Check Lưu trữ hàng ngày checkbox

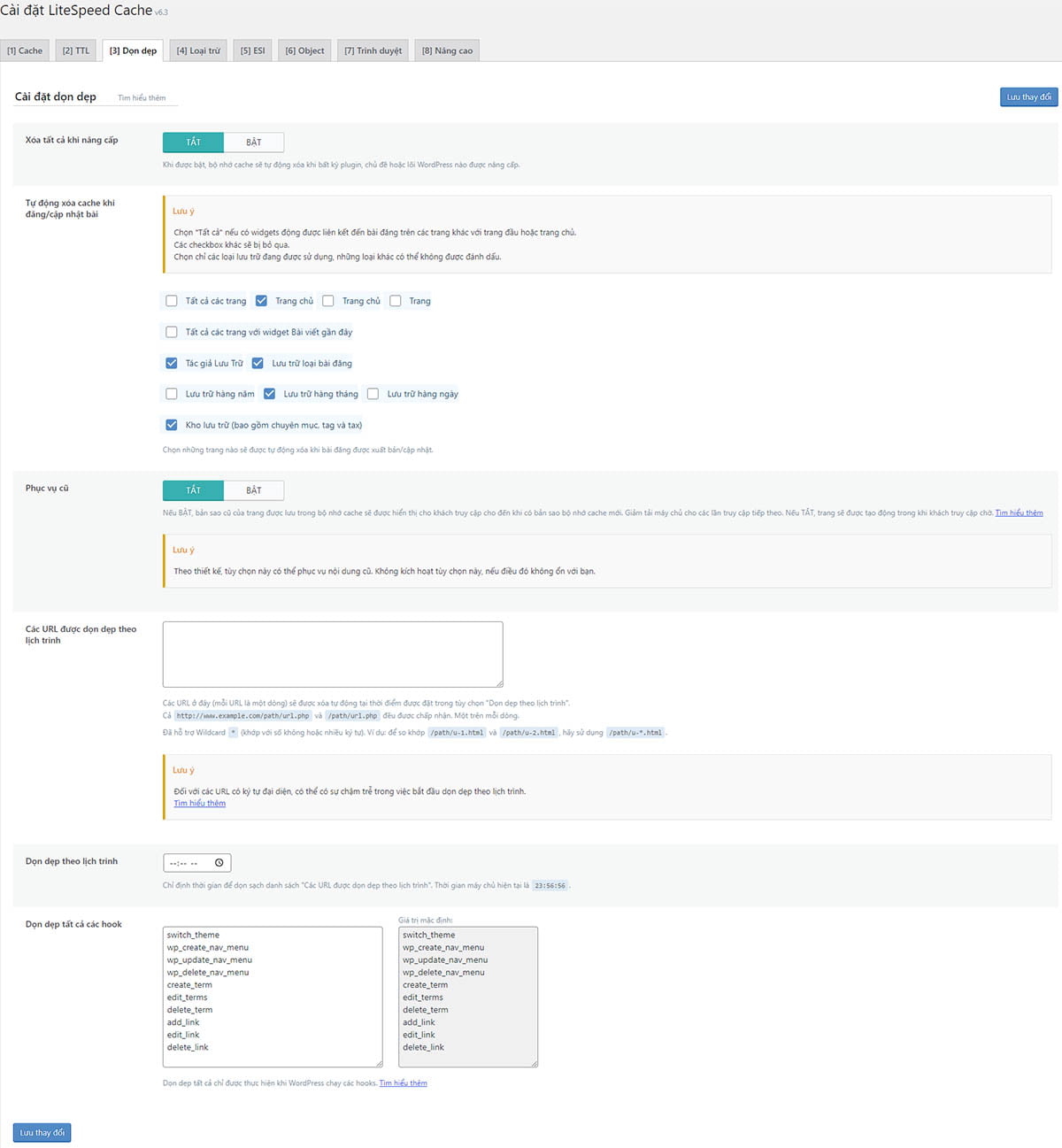pos(373,394)
